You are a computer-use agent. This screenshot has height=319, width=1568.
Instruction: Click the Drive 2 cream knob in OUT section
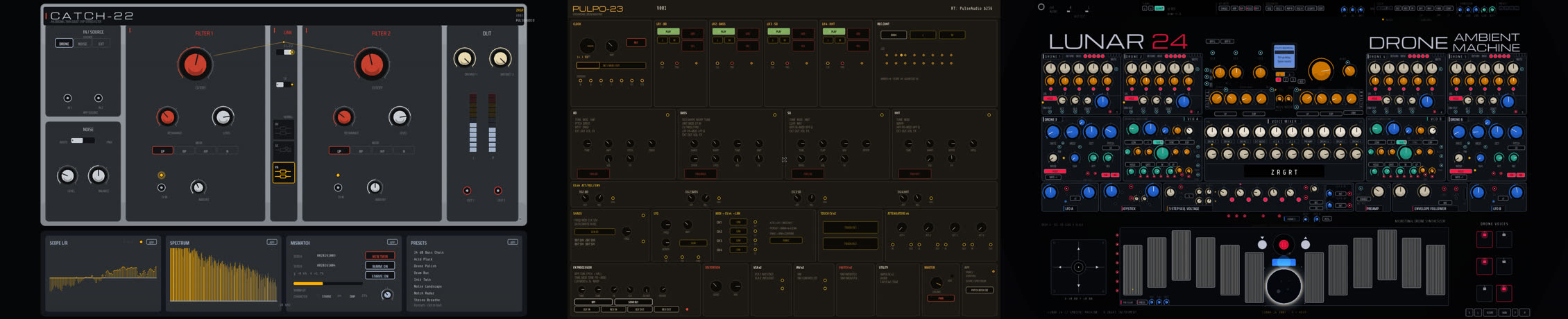(500, 59)
